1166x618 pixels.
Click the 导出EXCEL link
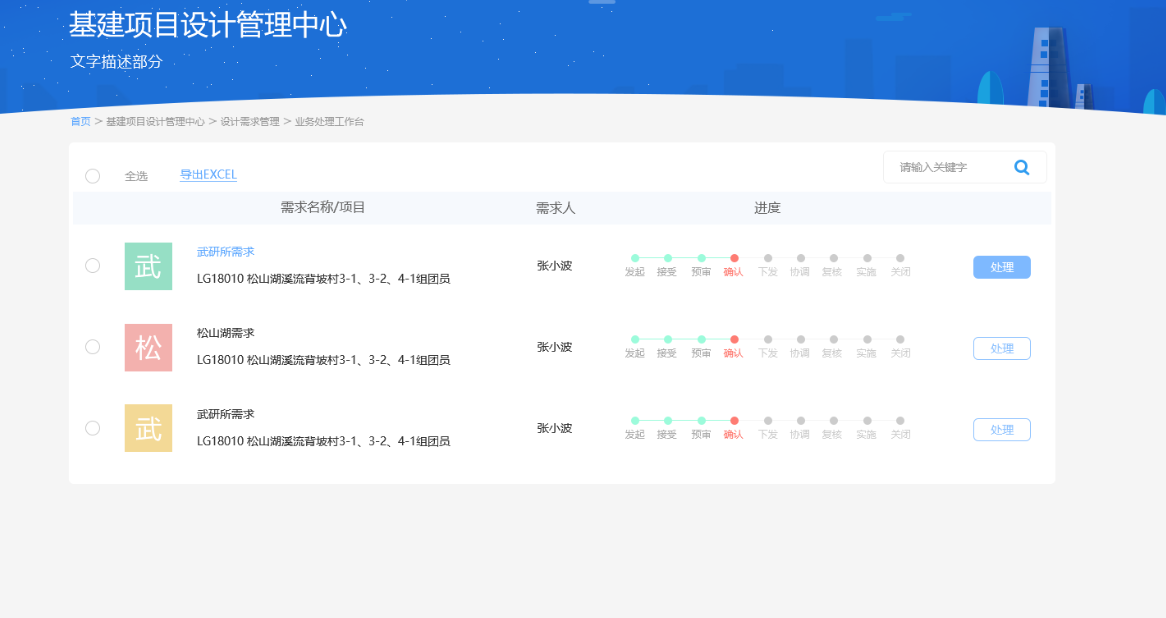(208, 175)
